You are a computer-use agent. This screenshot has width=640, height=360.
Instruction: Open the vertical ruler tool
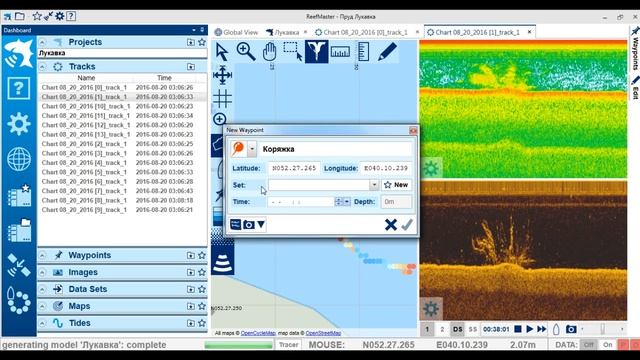click(363, 52)
